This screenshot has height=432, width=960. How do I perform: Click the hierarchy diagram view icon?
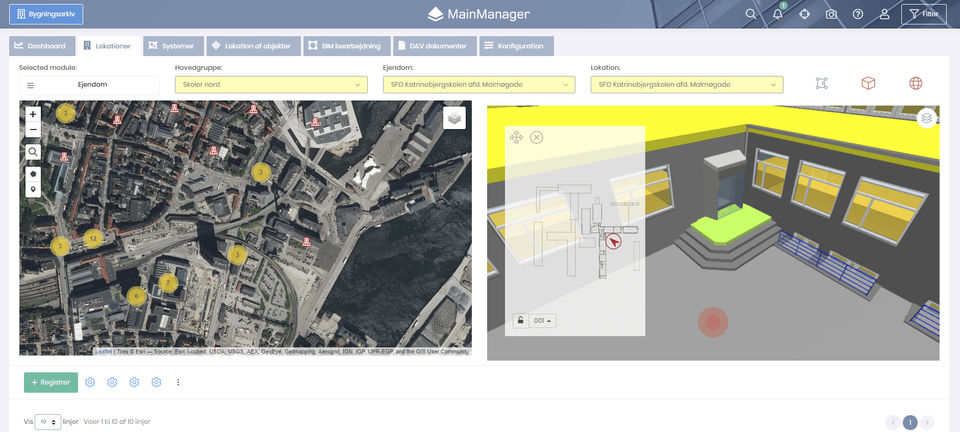pyautogui.click(x=822, y=83)
